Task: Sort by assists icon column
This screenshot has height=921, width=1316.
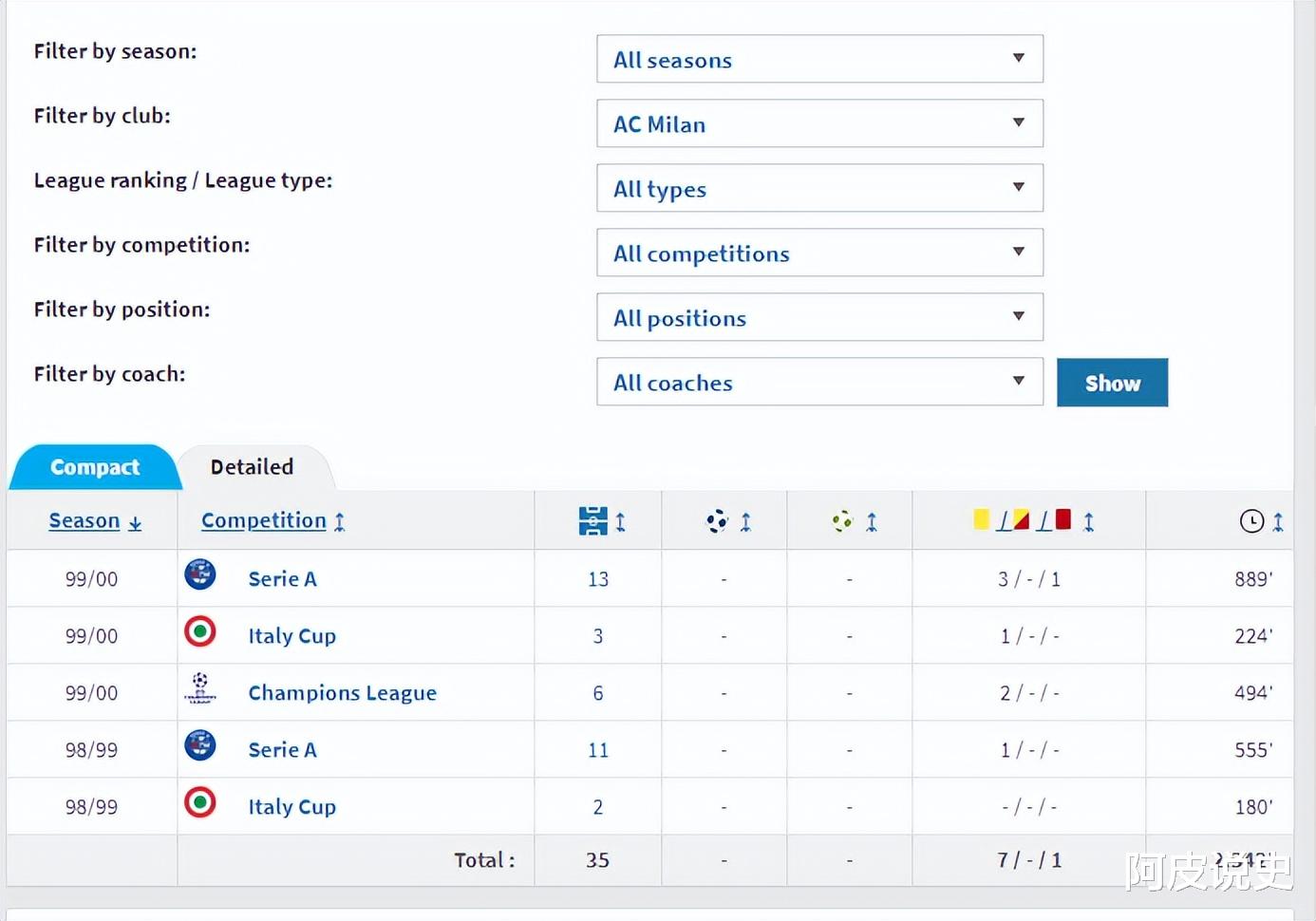Action: coord(843,521)
